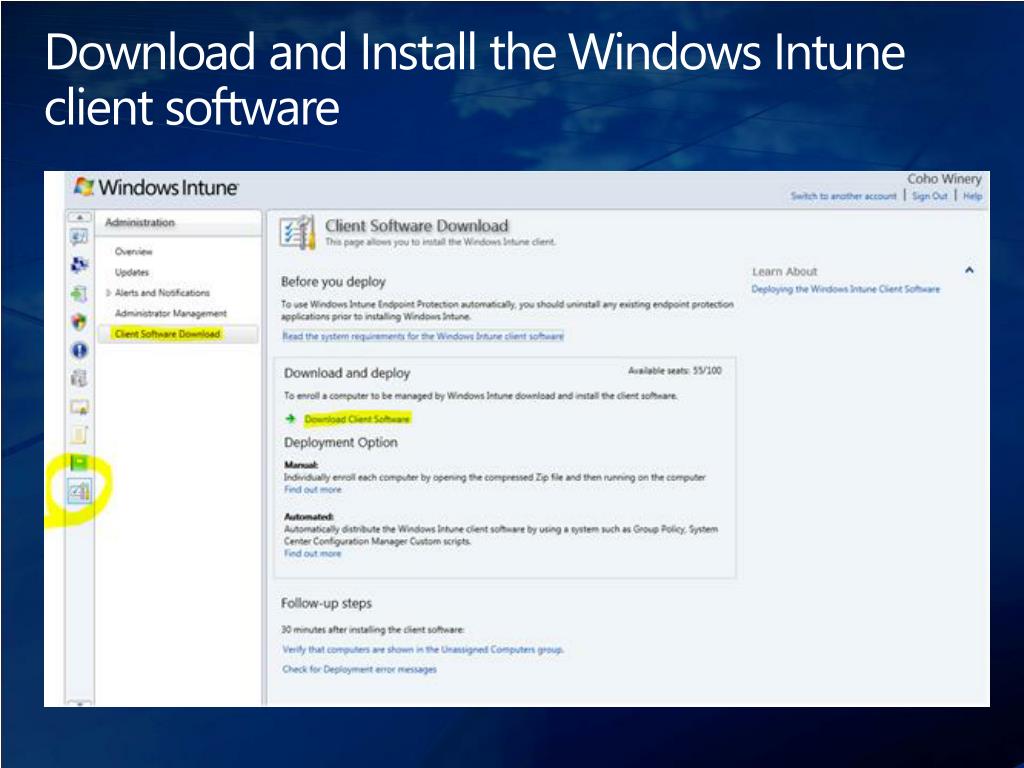
Task: Click the Sign Out link
Action: point(929,196)
